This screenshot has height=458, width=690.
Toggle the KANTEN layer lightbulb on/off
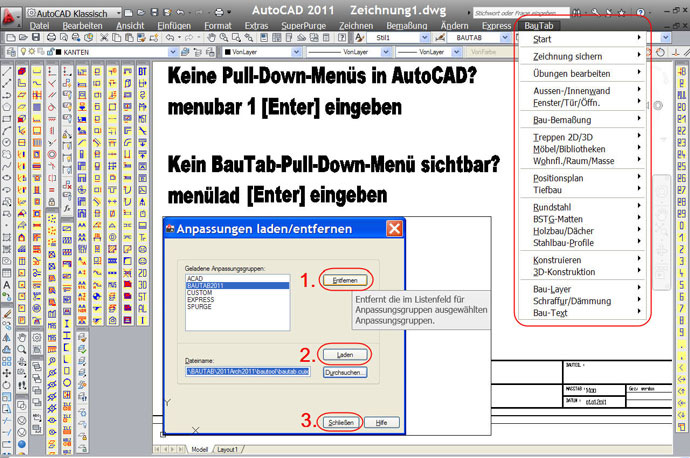(24, 52)
